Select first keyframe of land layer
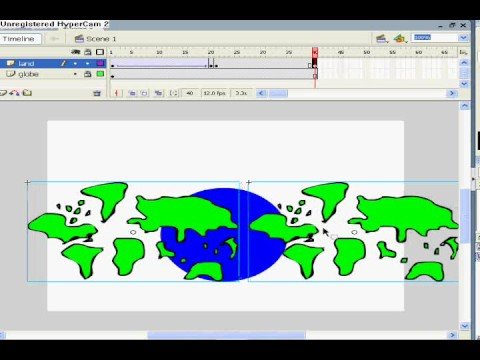This screenshot has height=360, width=480. click(112, 65)
